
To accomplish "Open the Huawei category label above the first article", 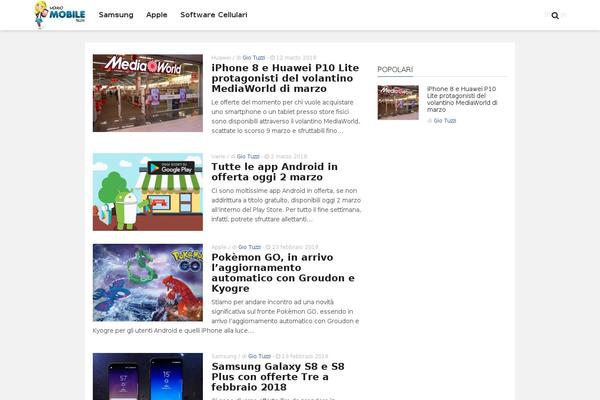I will click(x=221, y=58).
